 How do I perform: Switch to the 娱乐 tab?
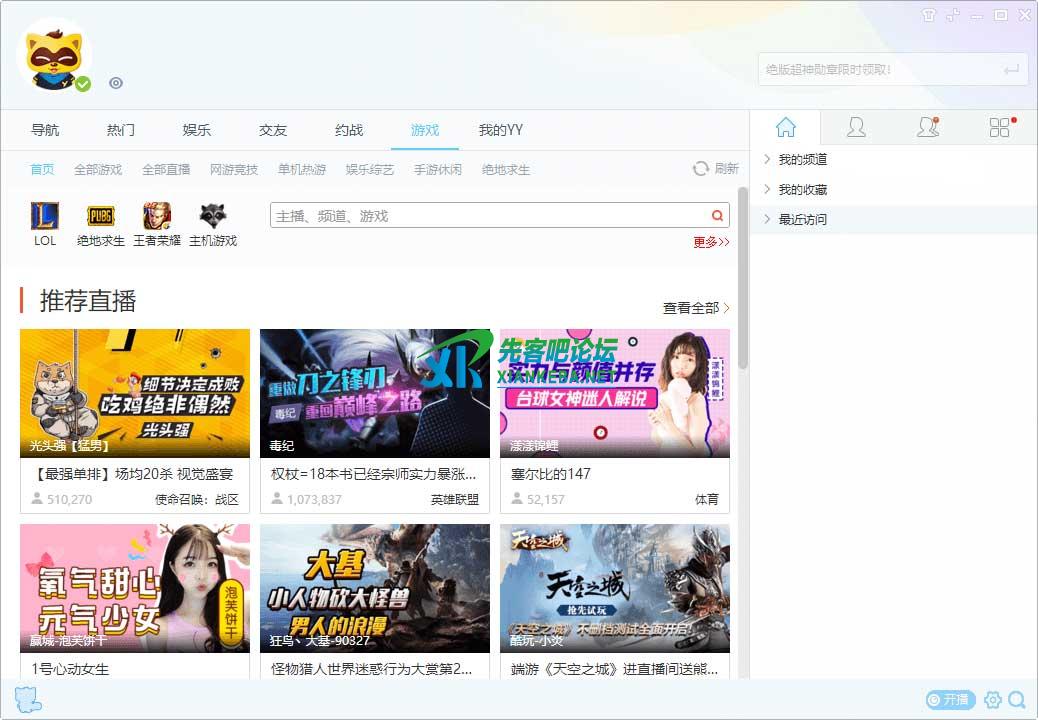(197, 130)
